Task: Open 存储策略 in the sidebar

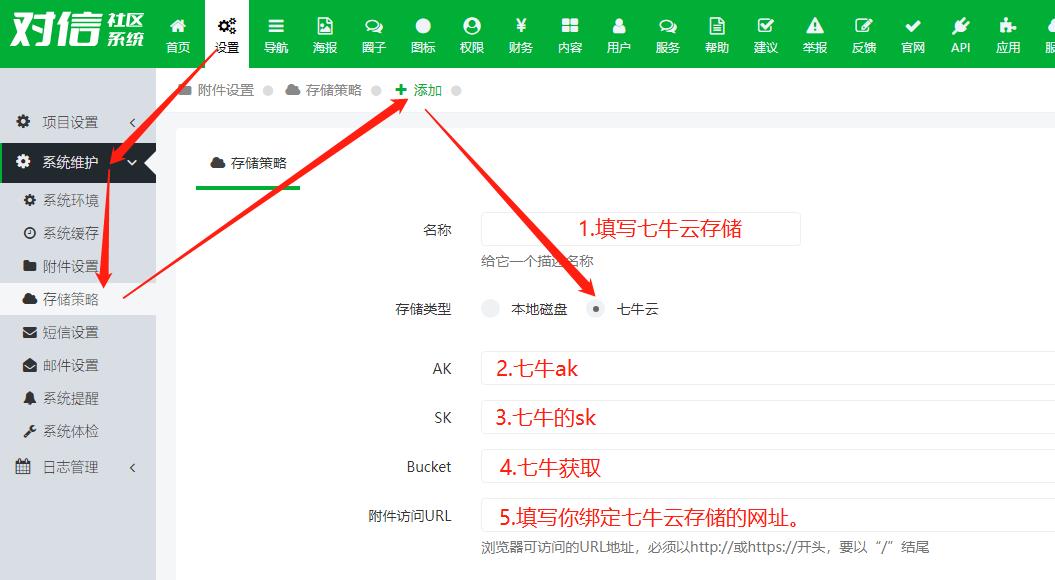Action: tap(71, 299)
